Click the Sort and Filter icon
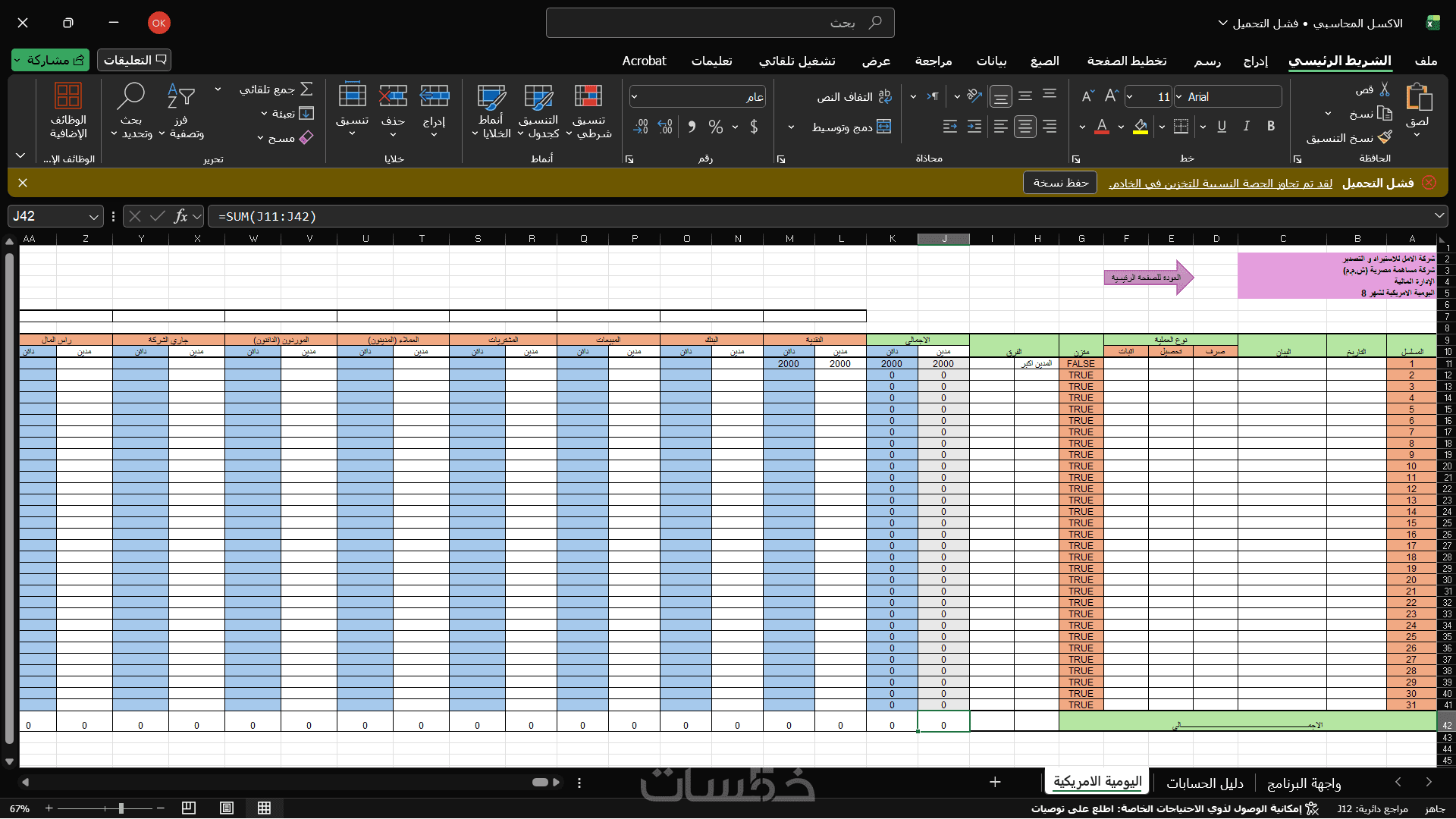 [180, 96]
